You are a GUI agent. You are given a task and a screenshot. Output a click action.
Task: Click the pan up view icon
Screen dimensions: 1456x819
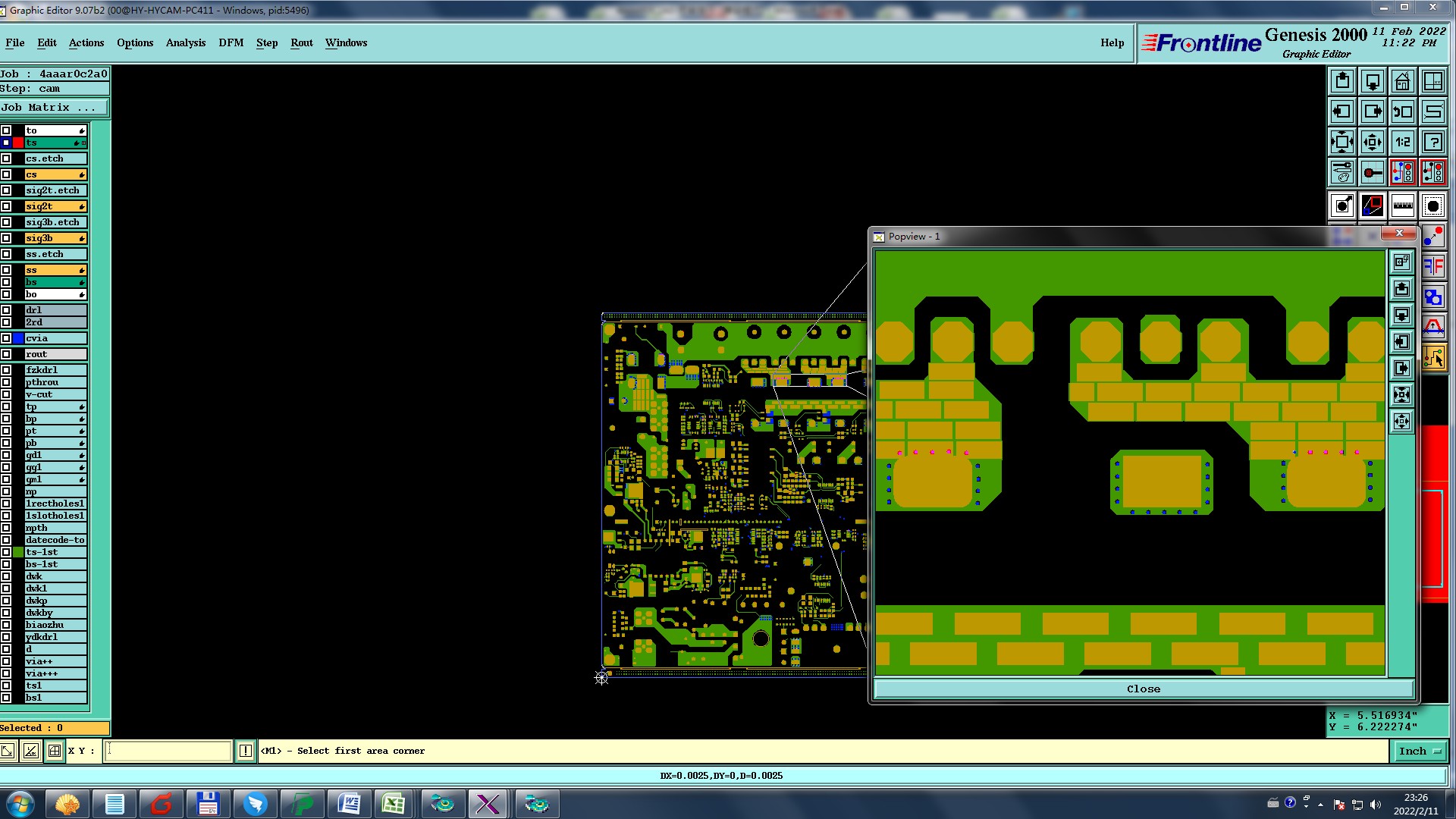point(1342,81)
